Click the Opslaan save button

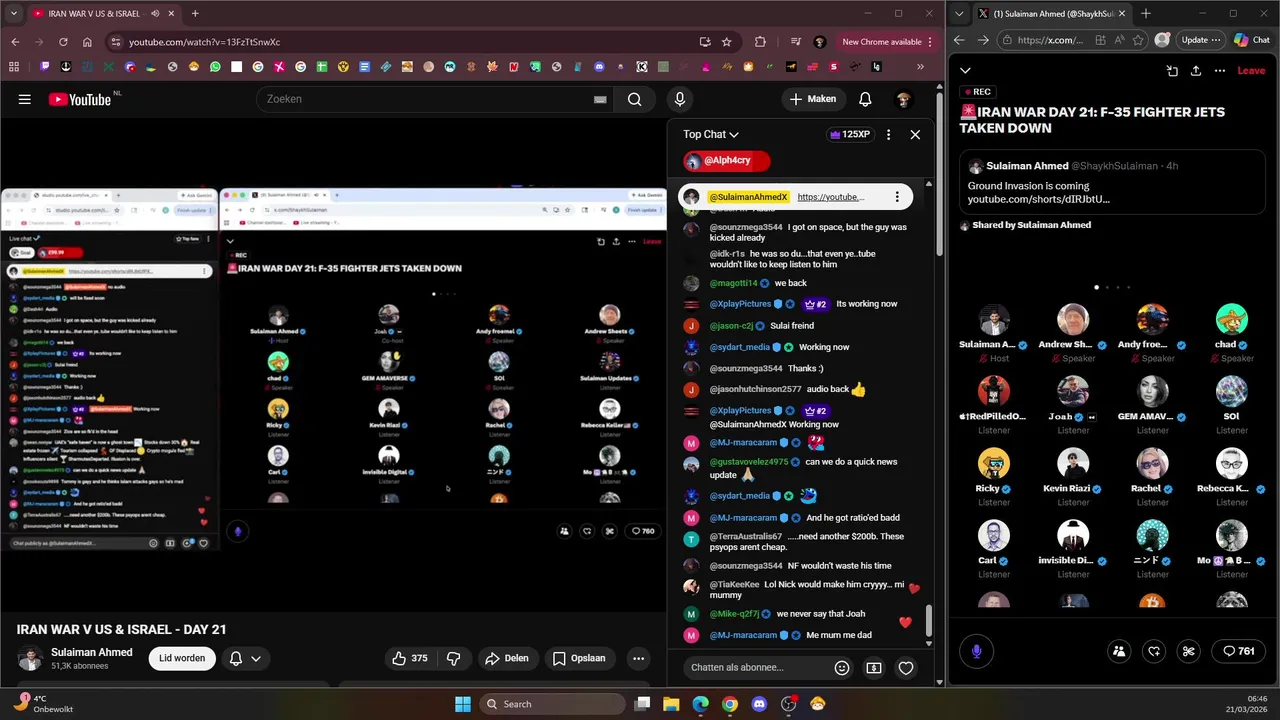[579, 658]
